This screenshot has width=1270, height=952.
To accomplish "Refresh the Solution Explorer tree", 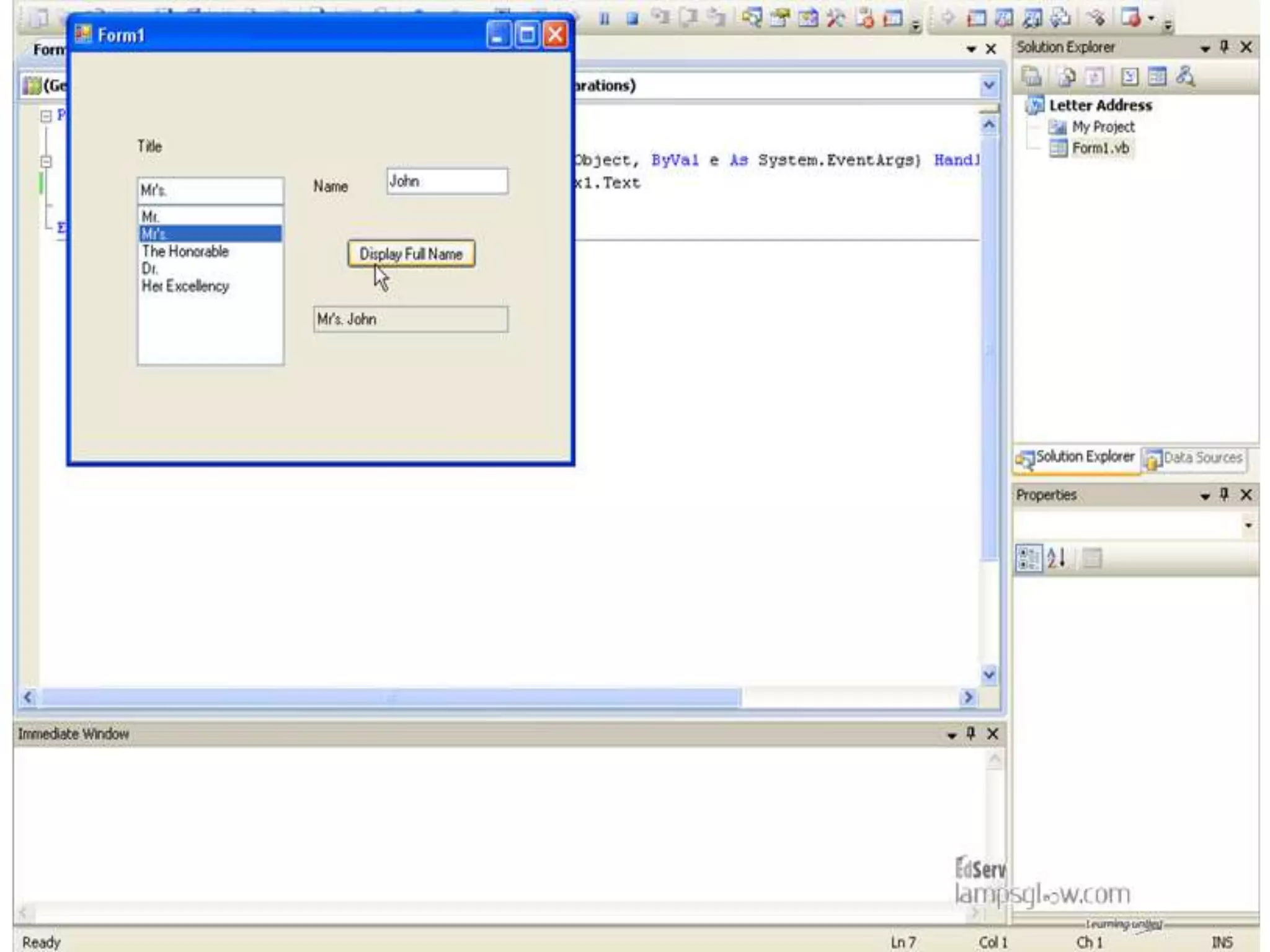I will point(1095,76).
